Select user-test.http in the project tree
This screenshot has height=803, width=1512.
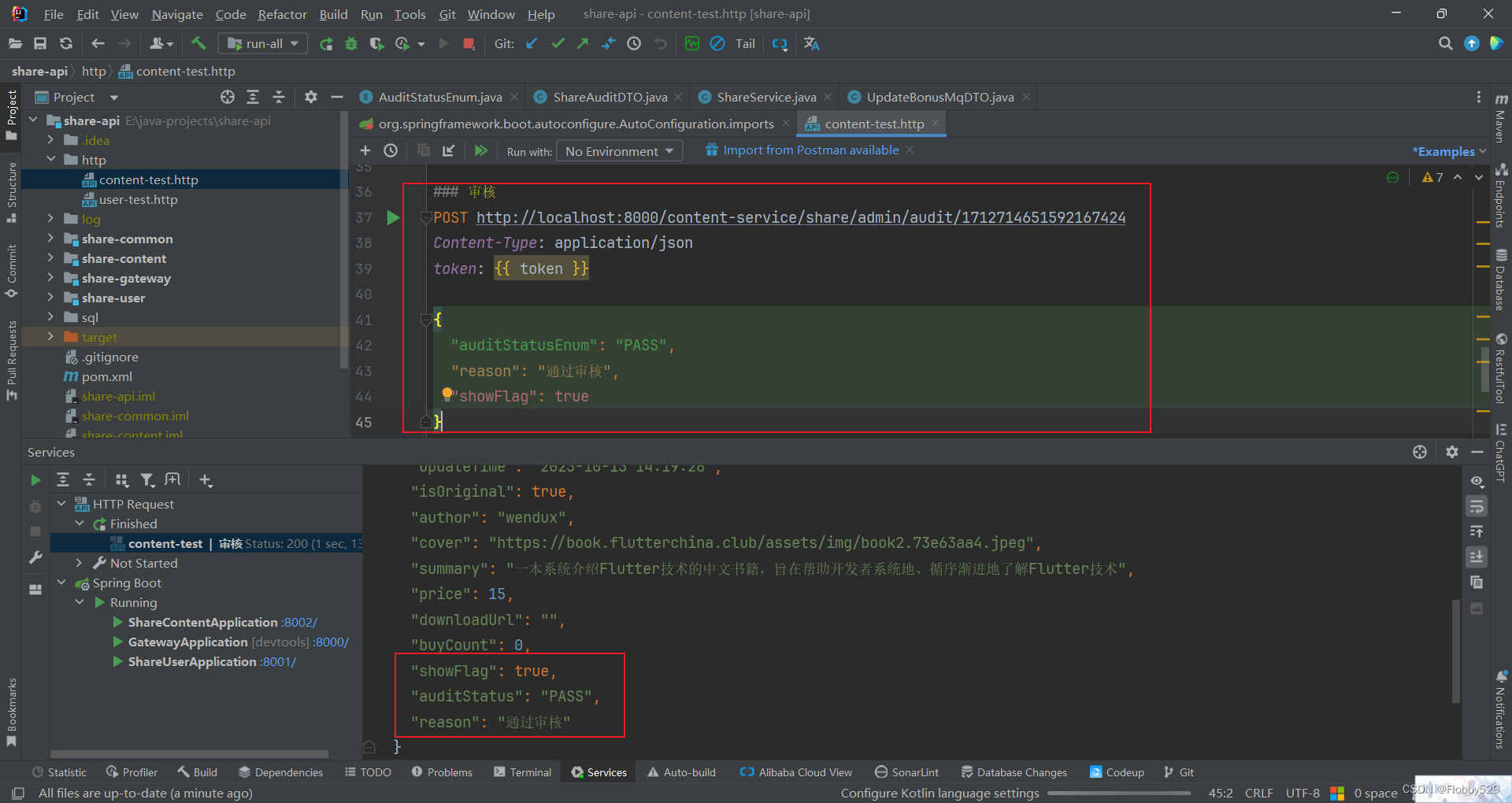[x=138, y=199]
